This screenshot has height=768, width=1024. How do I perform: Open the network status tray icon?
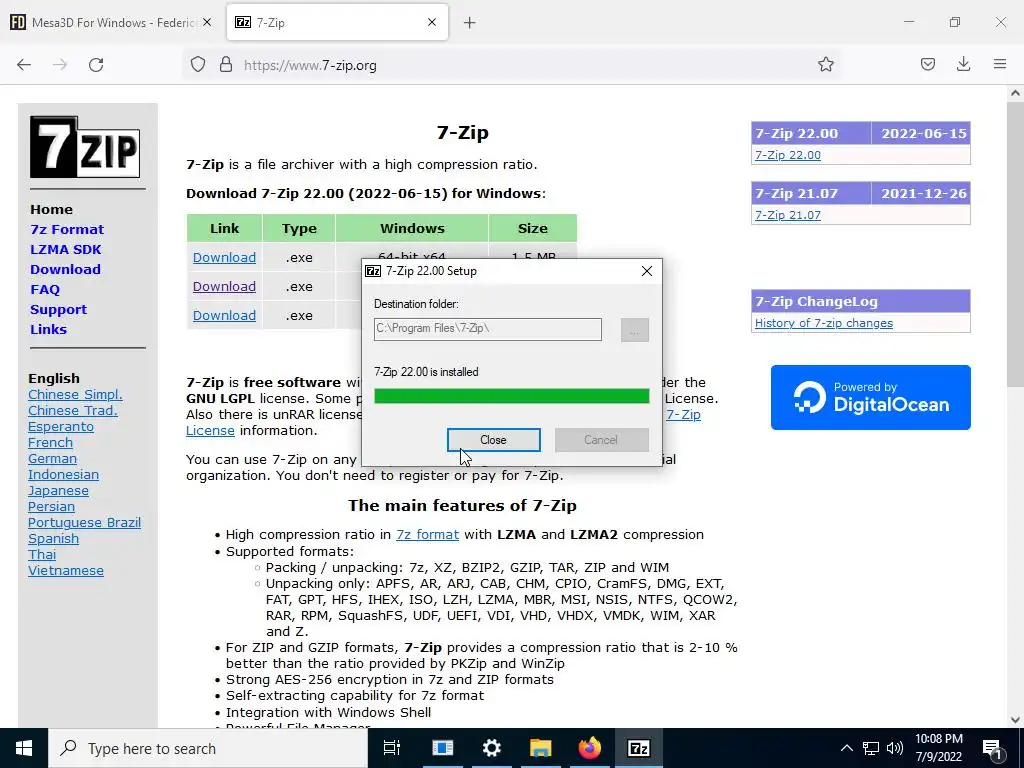click(871, 748)
